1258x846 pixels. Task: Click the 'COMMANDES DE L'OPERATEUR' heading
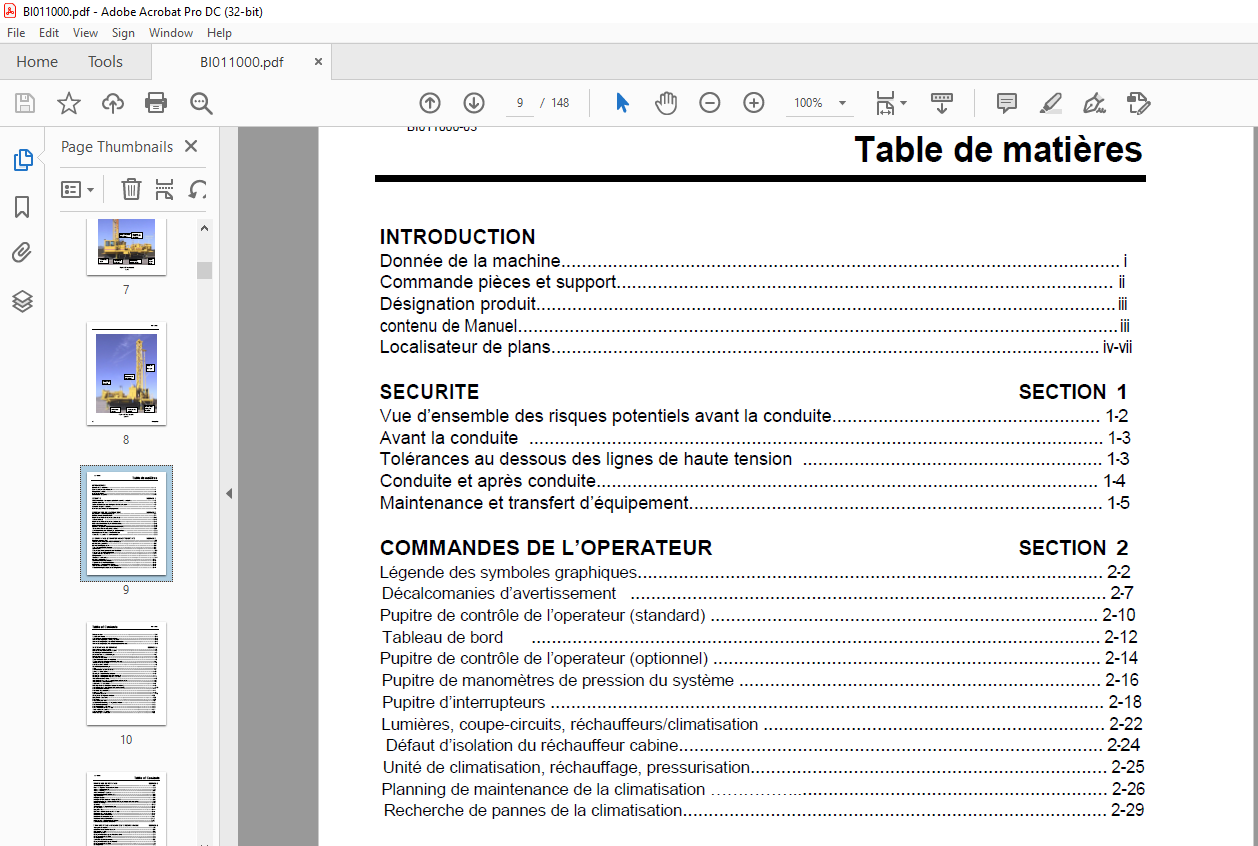pos(546,548)
